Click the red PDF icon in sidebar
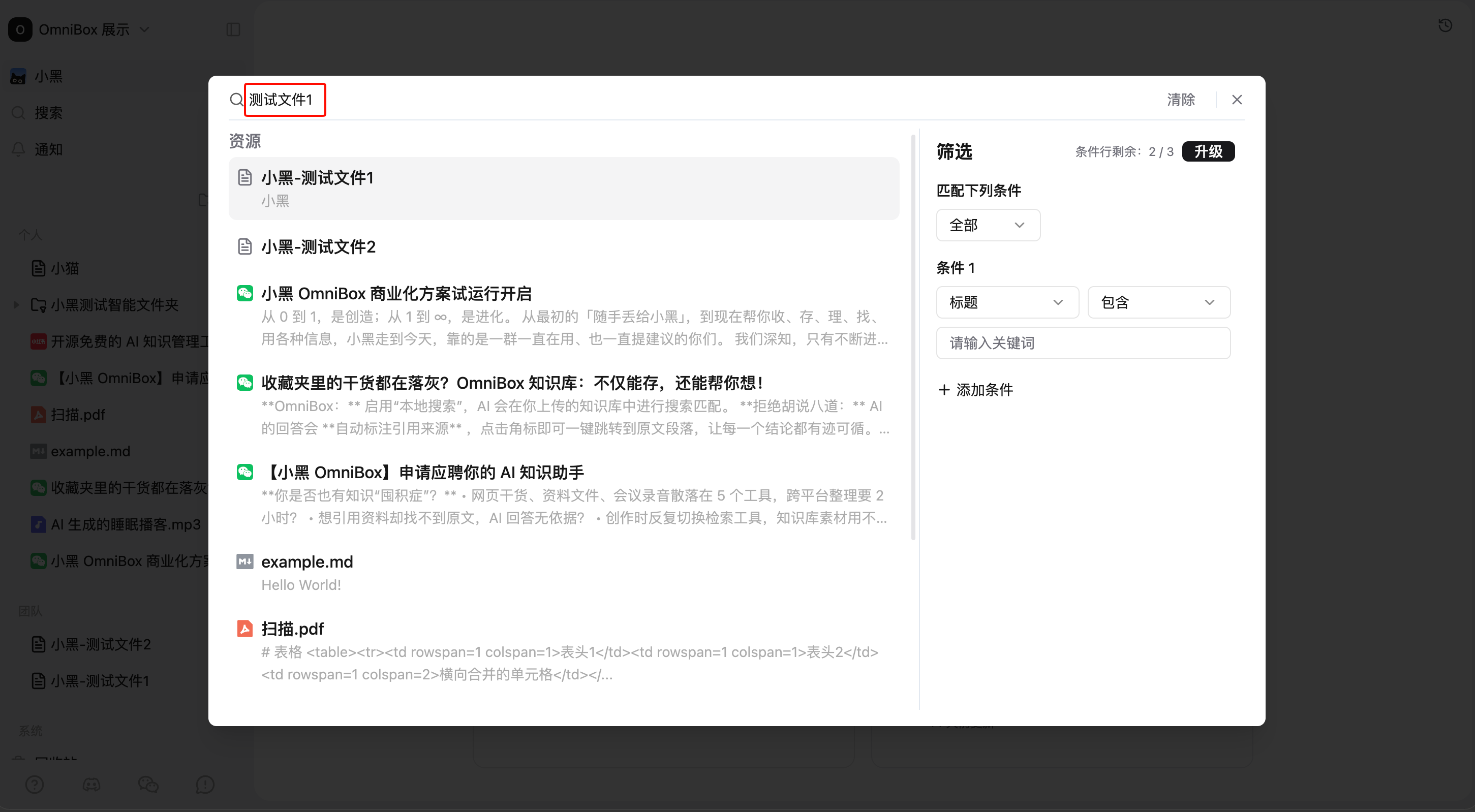This screenshot has height=812, width=1475. [x=38, y=415]
